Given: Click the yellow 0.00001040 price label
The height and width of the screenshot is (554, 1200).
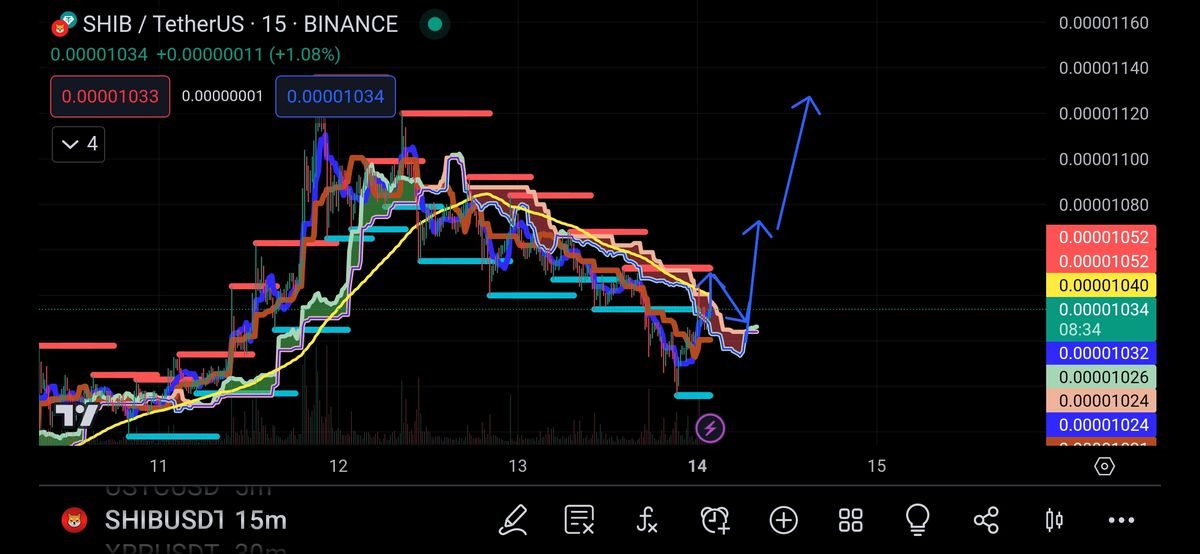Looking at the screenshot, I should click(1100, 286).
